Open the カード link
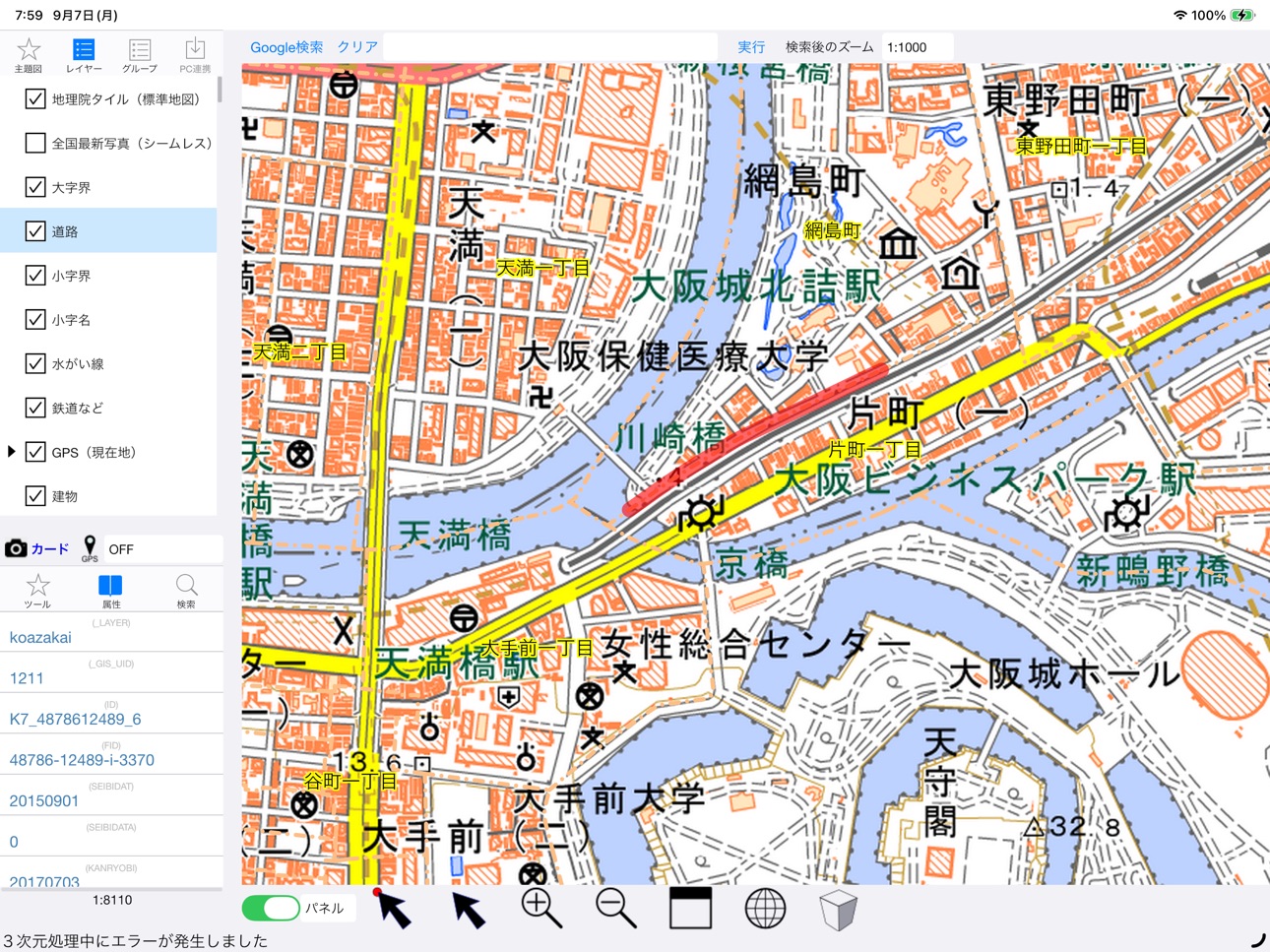 point(50,549)
